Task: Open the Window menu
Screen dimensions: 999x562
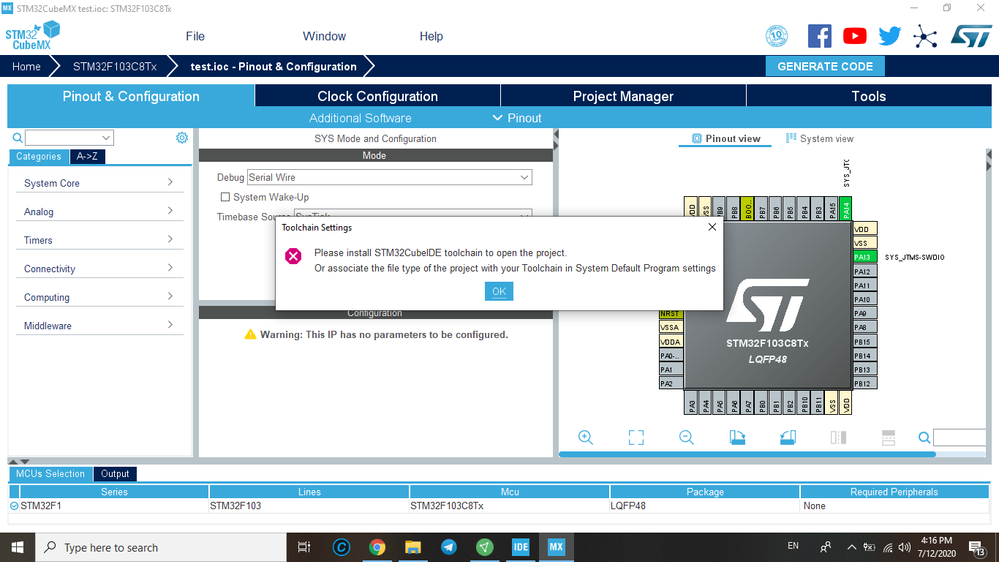Action: 324,36
